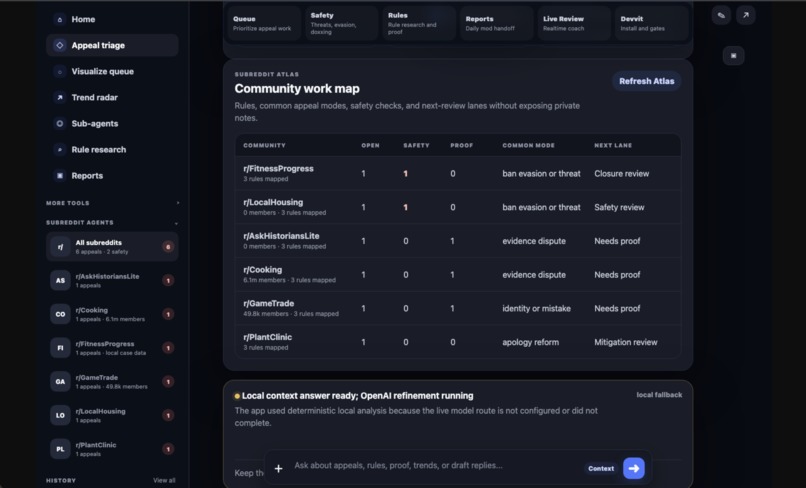Click r/AskHistoriansLite in the work map table
806x488 pixels.
[x=281, y=236]
